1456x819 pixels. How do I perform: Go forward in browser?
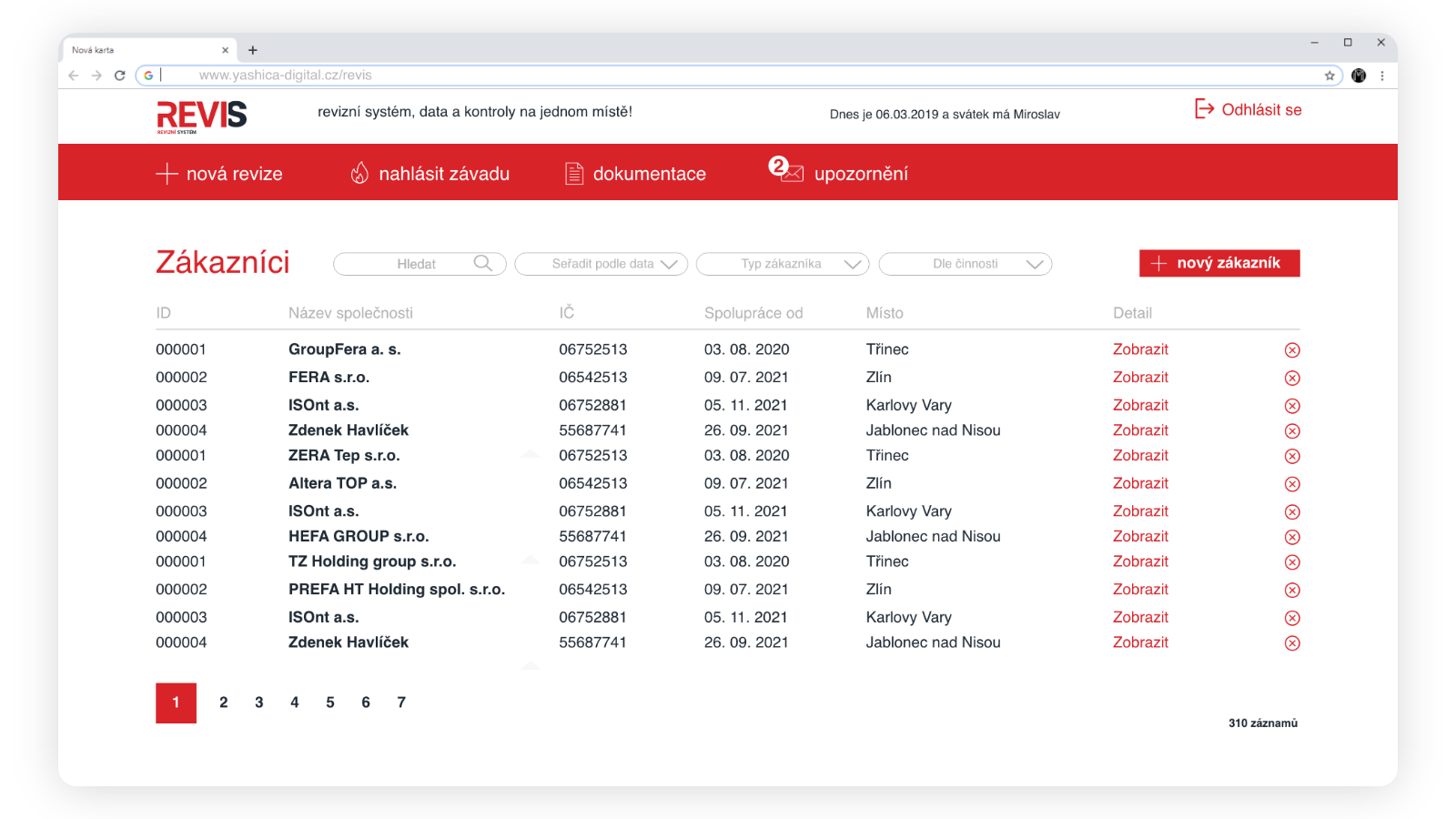pos(96,76)
